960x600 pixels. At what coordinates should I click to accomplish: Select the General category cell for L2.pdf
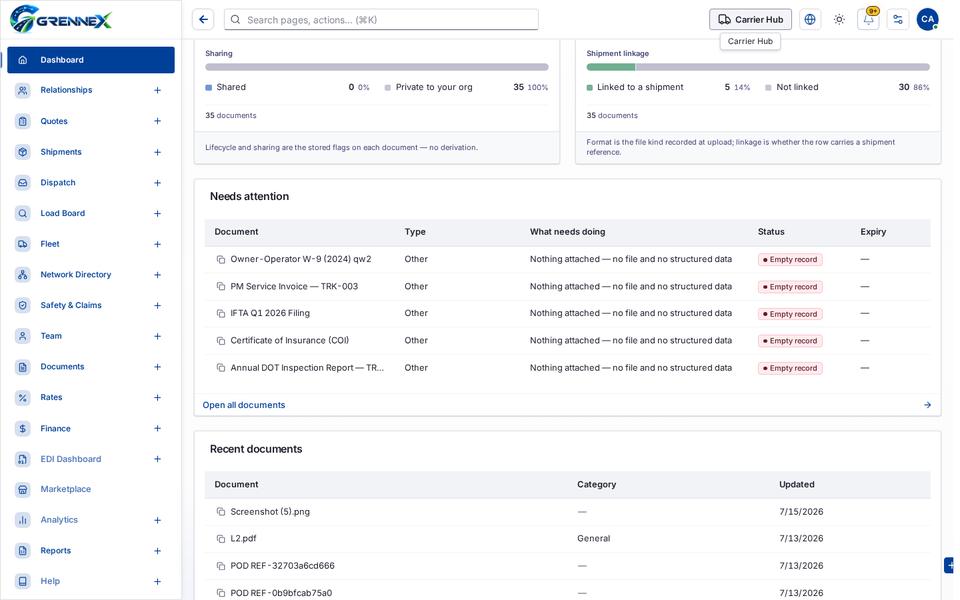pos(593,539)
